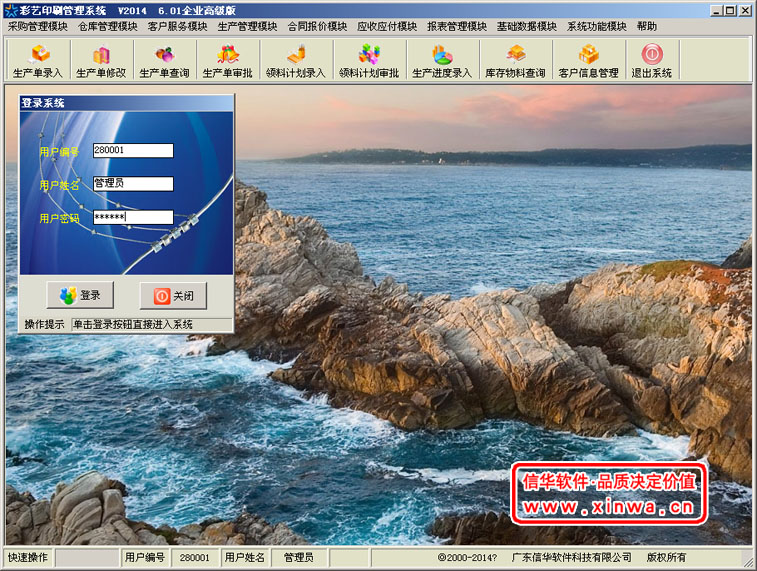
Task: Open the 生产单审批 toolbar icon
Action: (x=228, y=61)
